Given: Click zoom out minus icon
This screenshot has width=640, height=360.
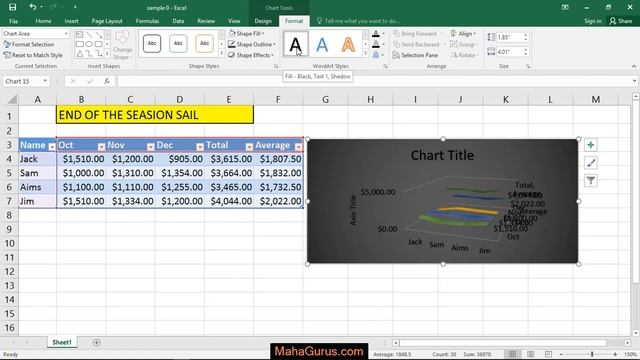Looking at the screenshot, I should 561,354.
